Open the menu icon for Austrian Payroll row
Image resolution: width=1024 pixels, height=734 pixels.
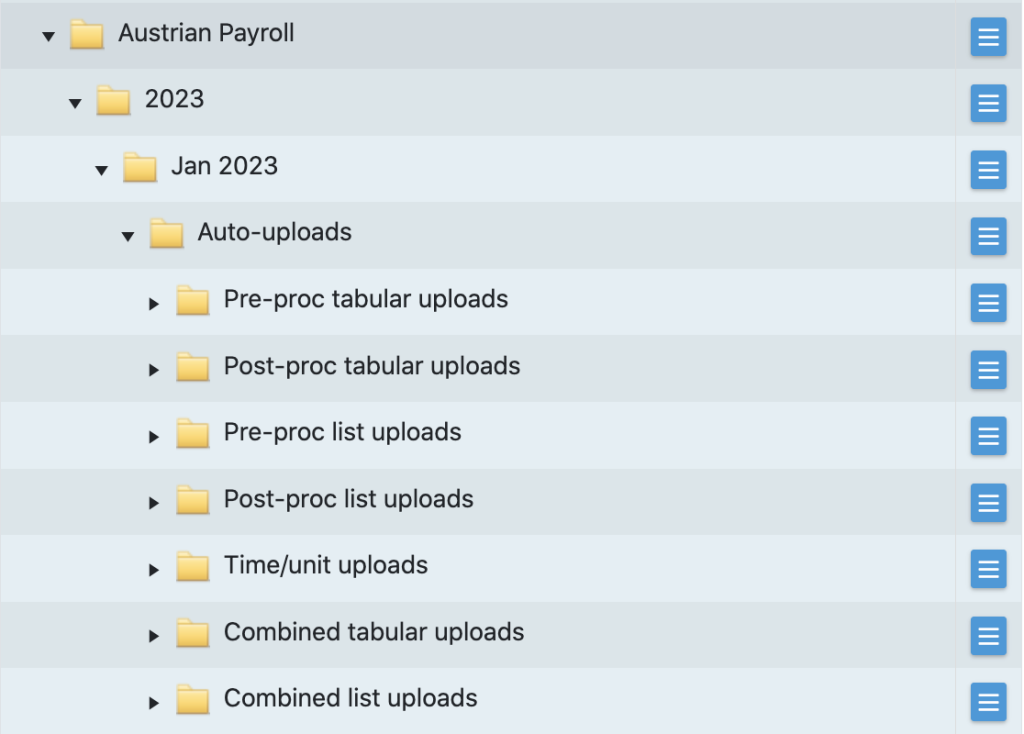tap(988, 37)
